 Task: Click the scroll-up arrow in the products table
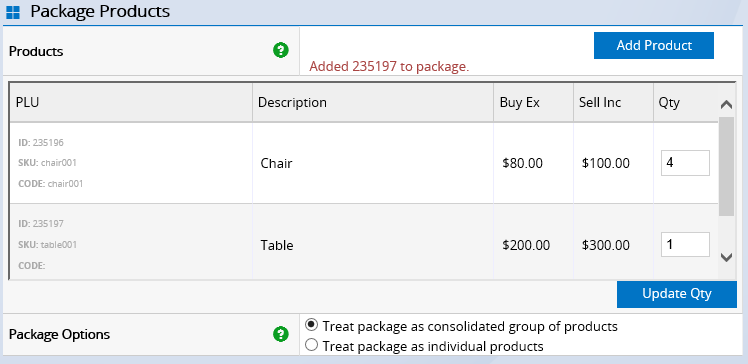click(726, 104)
